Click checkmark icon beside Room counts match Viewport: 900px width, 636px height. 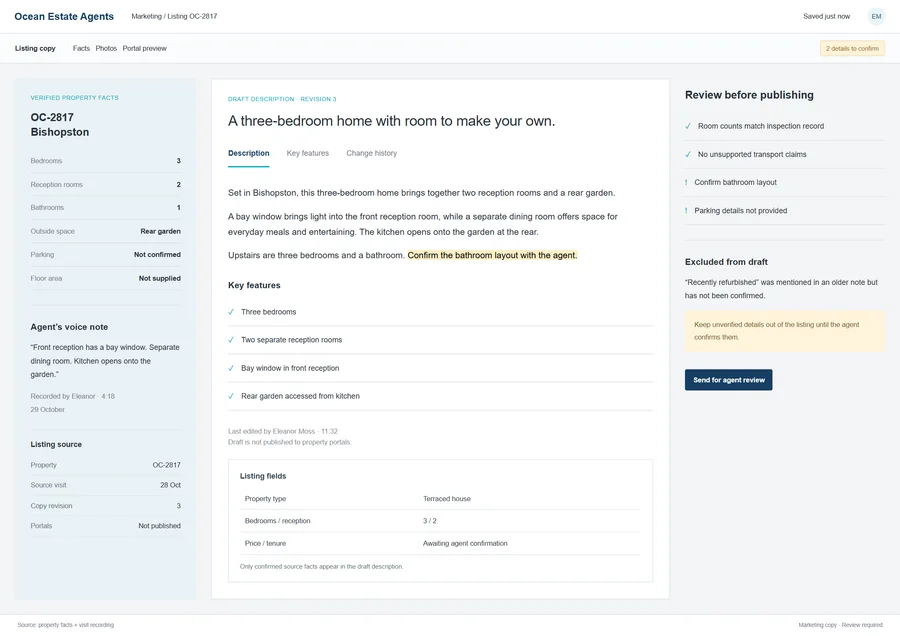688,126
